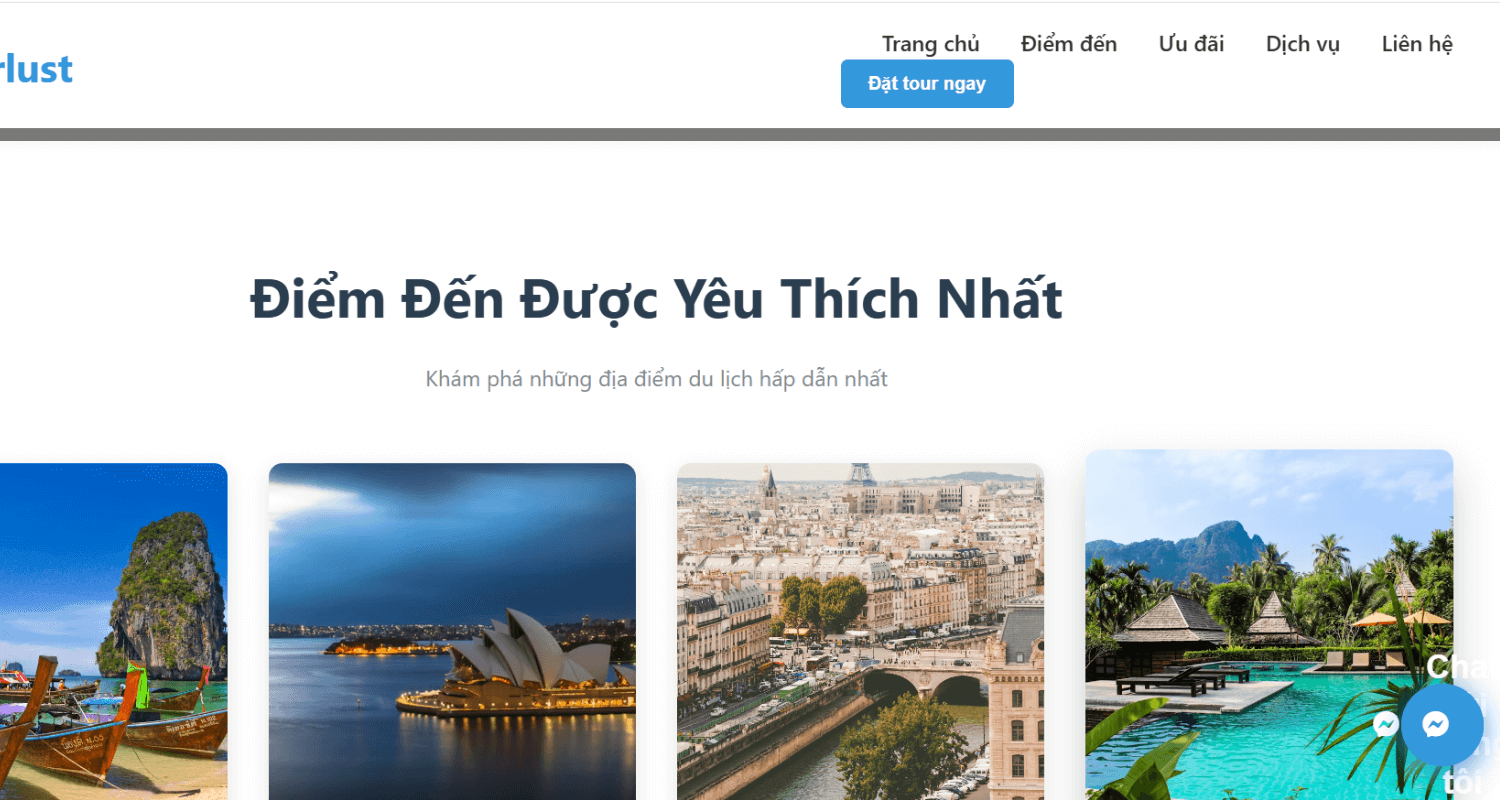
Task: Open the Điểm đến menu item
Action: (1069, 44)
